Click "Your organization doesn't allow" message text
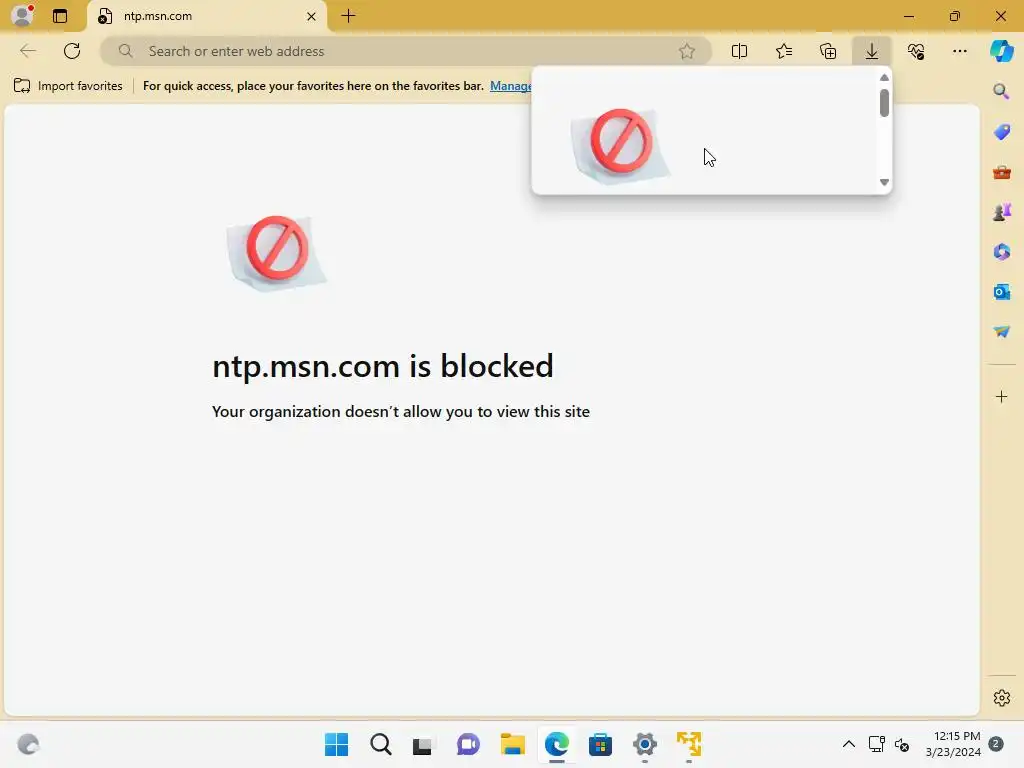The image size is (1024, 768). 400,411
